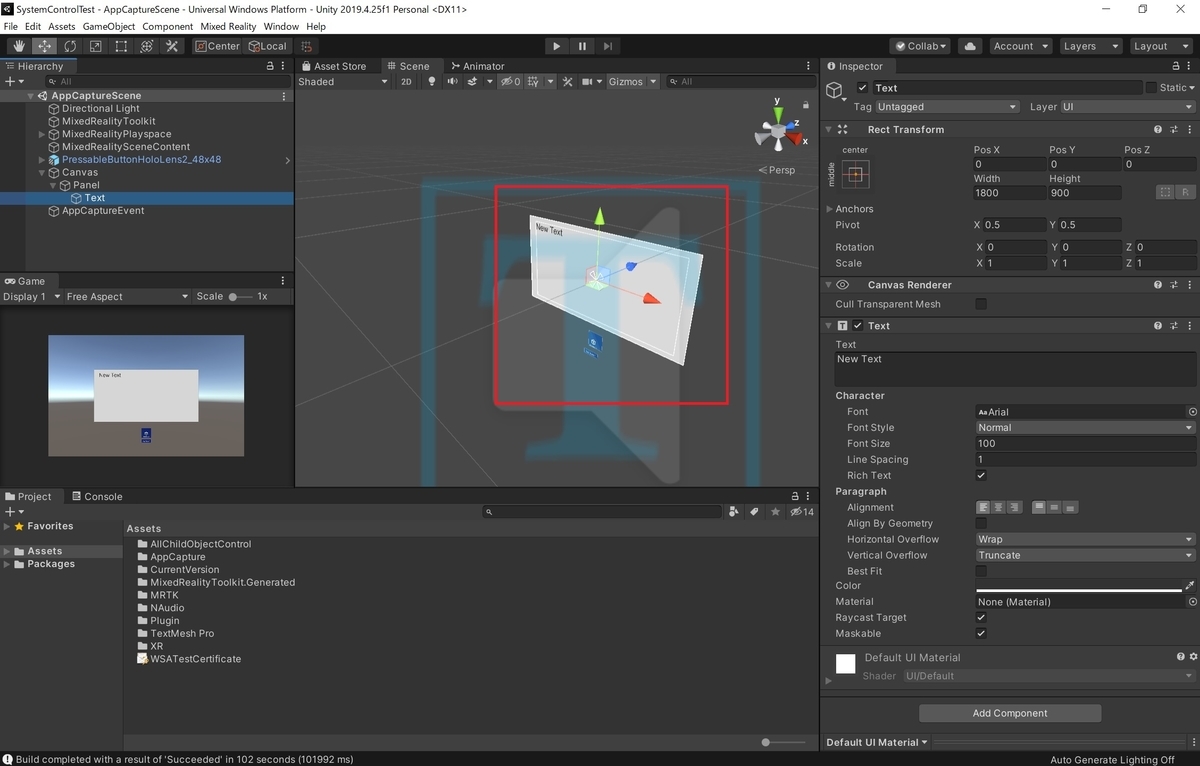Viewport: 1200px width, 766px height.
Task: Expand MixedRealityPlayspace in Hierarchy
Action: [42, 134]
